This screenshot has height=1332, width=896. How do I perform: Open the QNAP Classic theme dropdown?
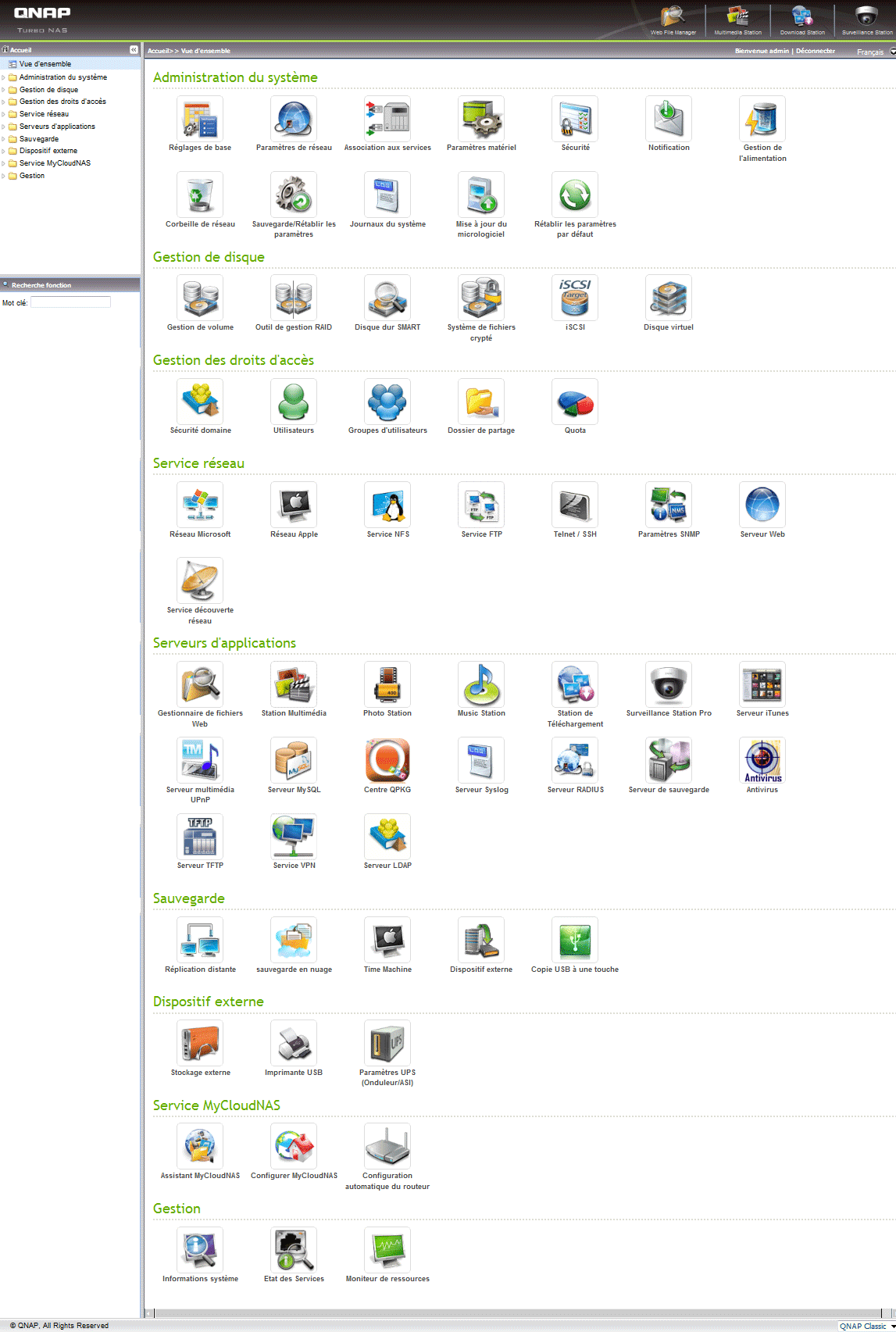(866, 1326)
